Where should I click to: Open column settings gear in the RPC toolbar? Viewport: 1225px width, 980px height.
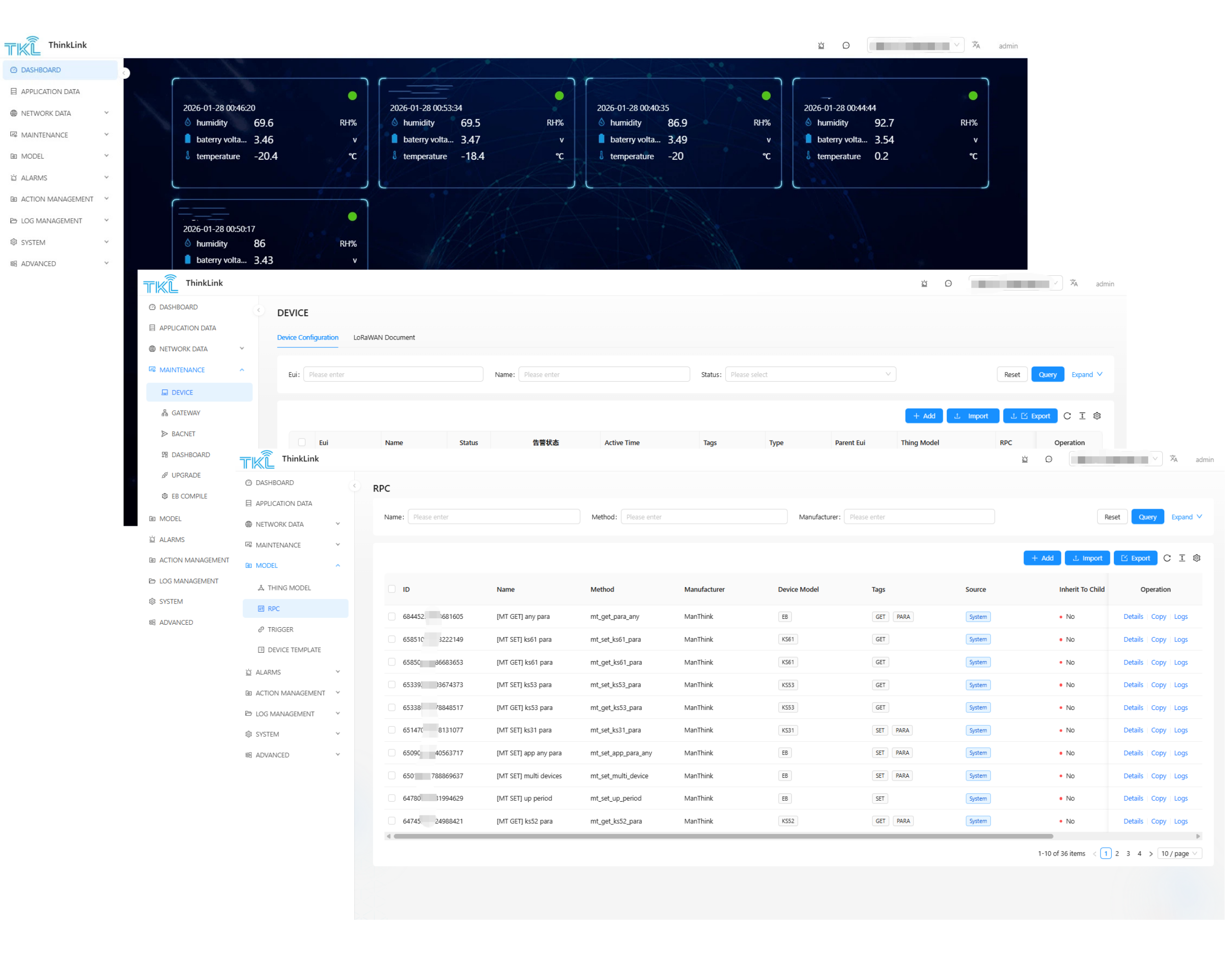pos(1197,558)
